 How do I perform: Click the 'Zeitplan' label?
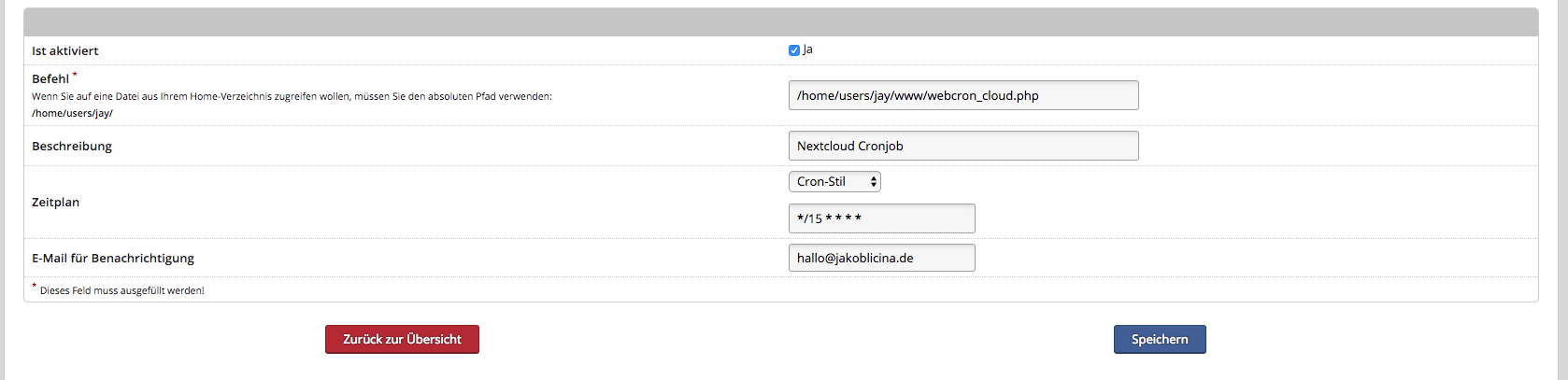pyautogui.click(x=55, y=203)
